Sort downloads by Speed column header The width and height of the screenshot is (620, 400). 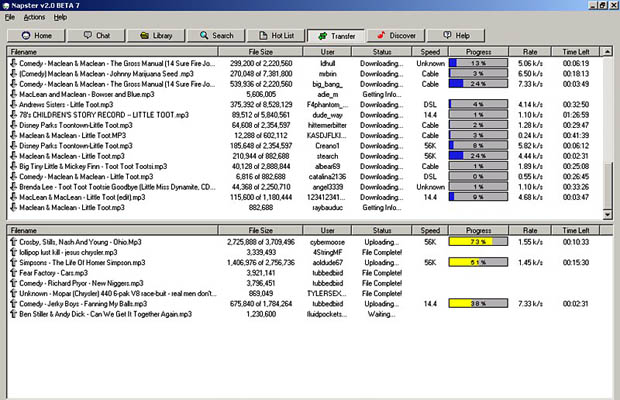[x=430, y=52]
